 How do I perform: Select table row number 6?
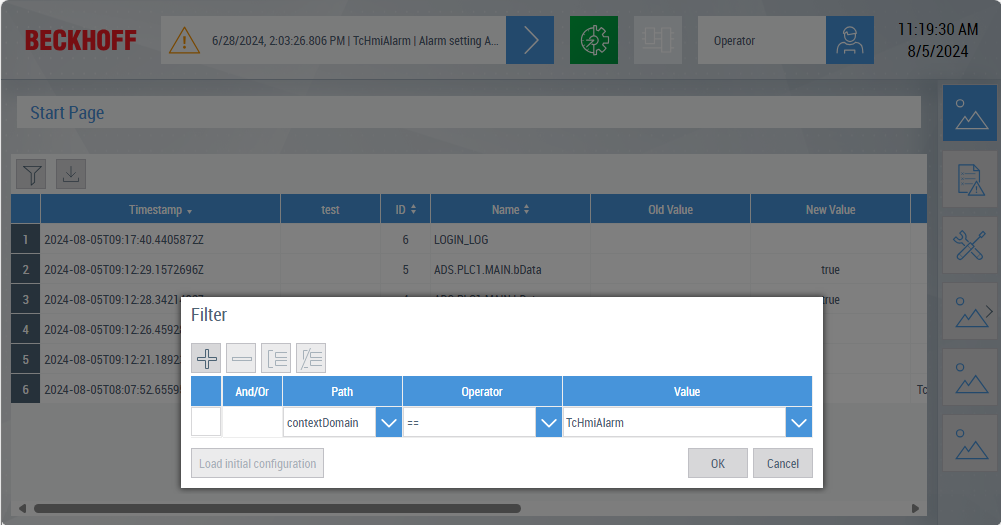coord(26,390)
